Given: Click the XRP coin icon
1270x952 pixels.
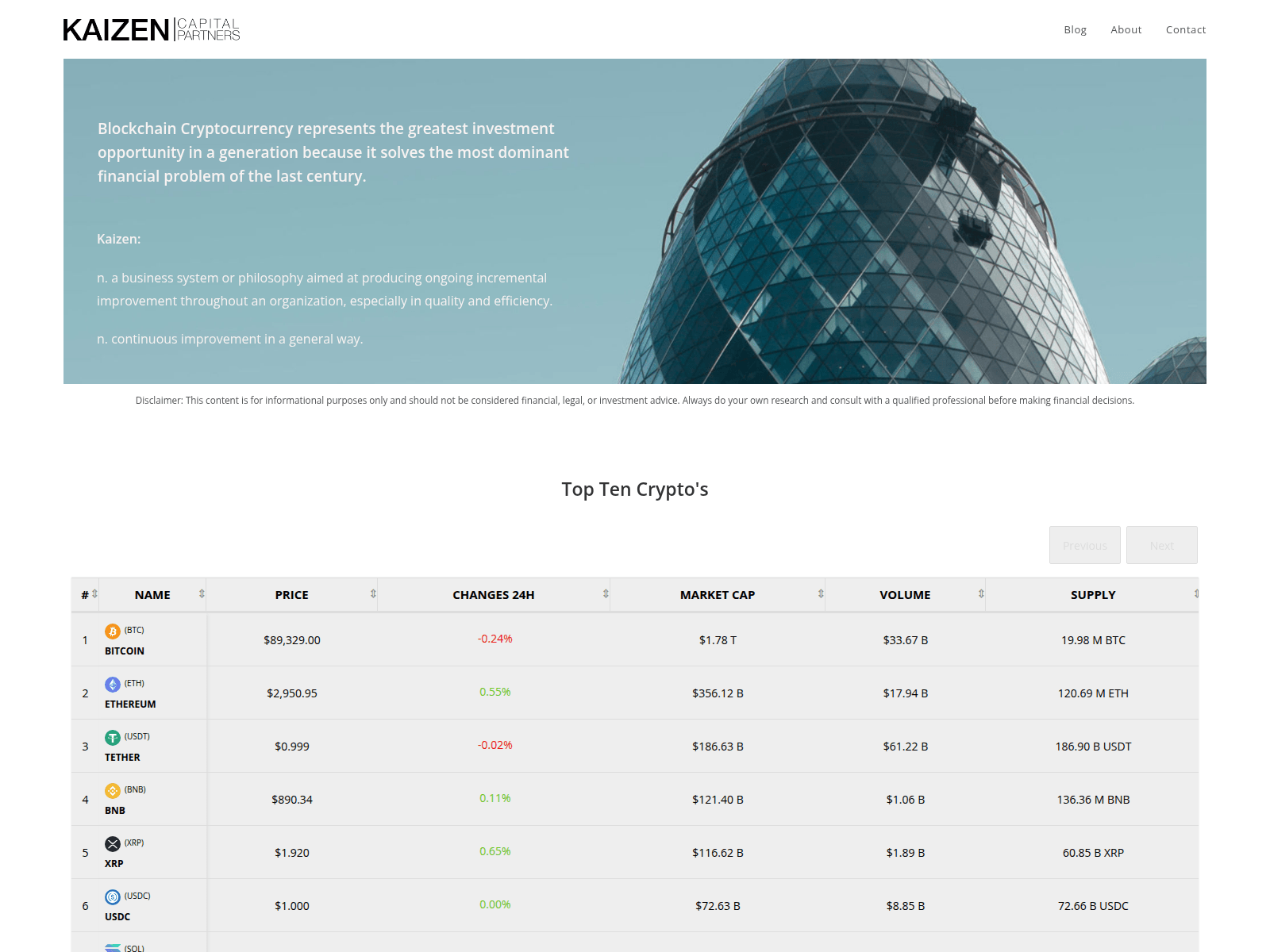Looking at the screenshot, I should coord(113,844).
